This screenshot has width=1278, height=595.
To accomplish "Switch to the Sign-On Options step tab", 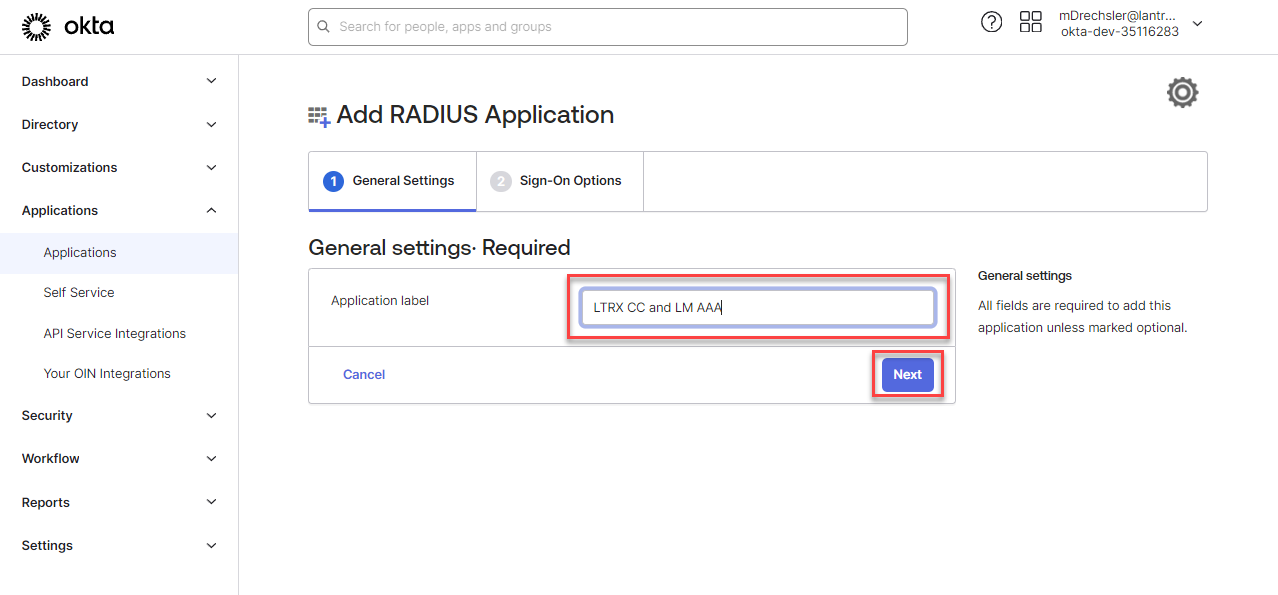I will [559, 181].
